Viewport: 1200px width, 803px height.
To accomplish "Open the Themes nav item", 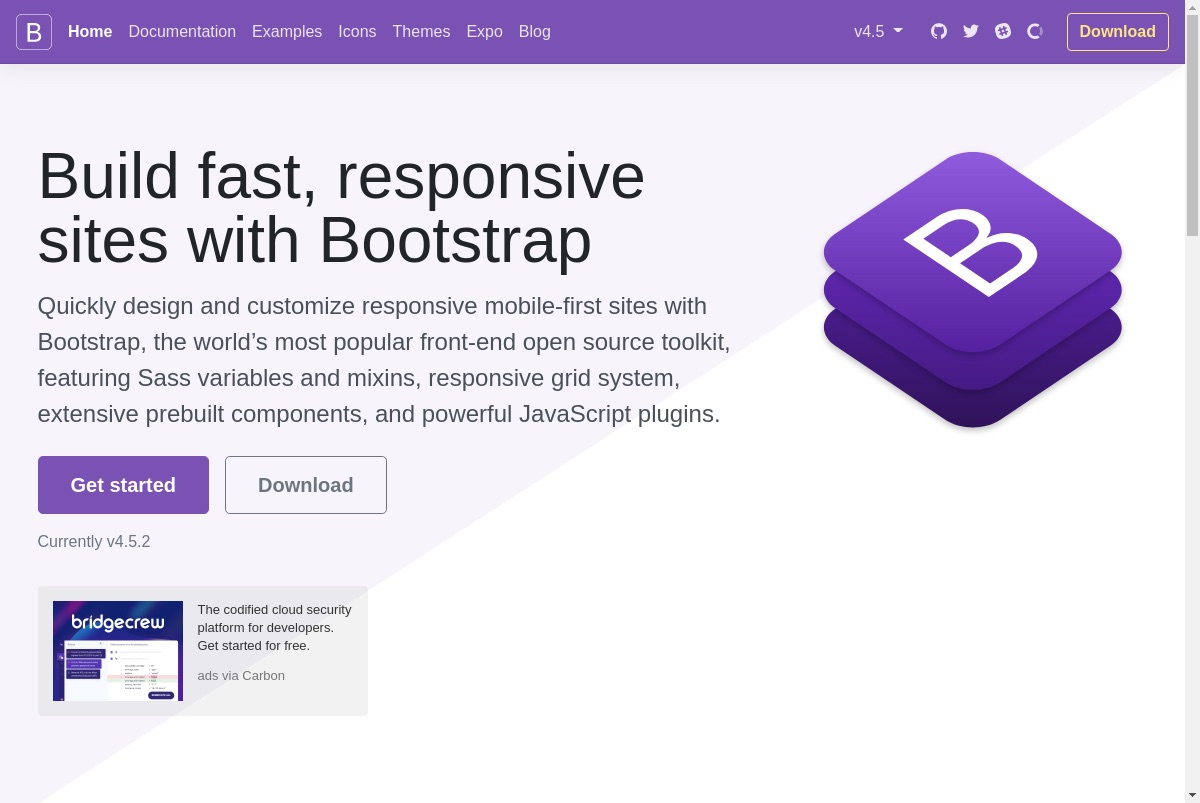I will [421, 31].
